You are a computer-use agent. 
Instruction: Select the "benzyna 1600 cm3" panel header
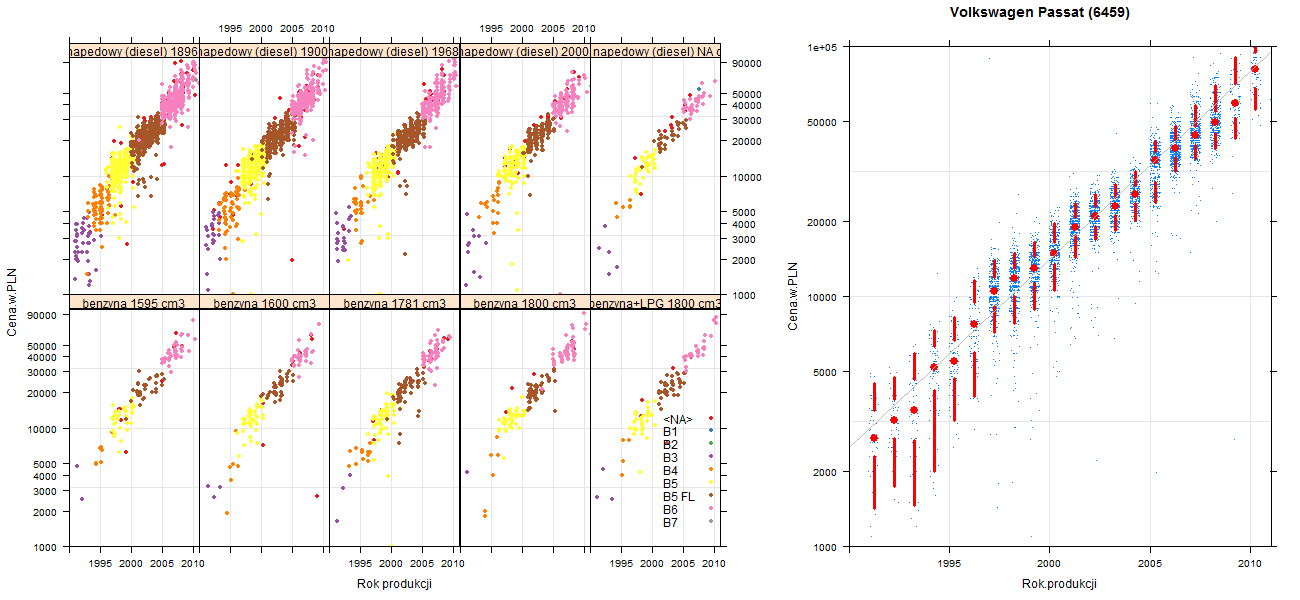[x=264, y=302]
